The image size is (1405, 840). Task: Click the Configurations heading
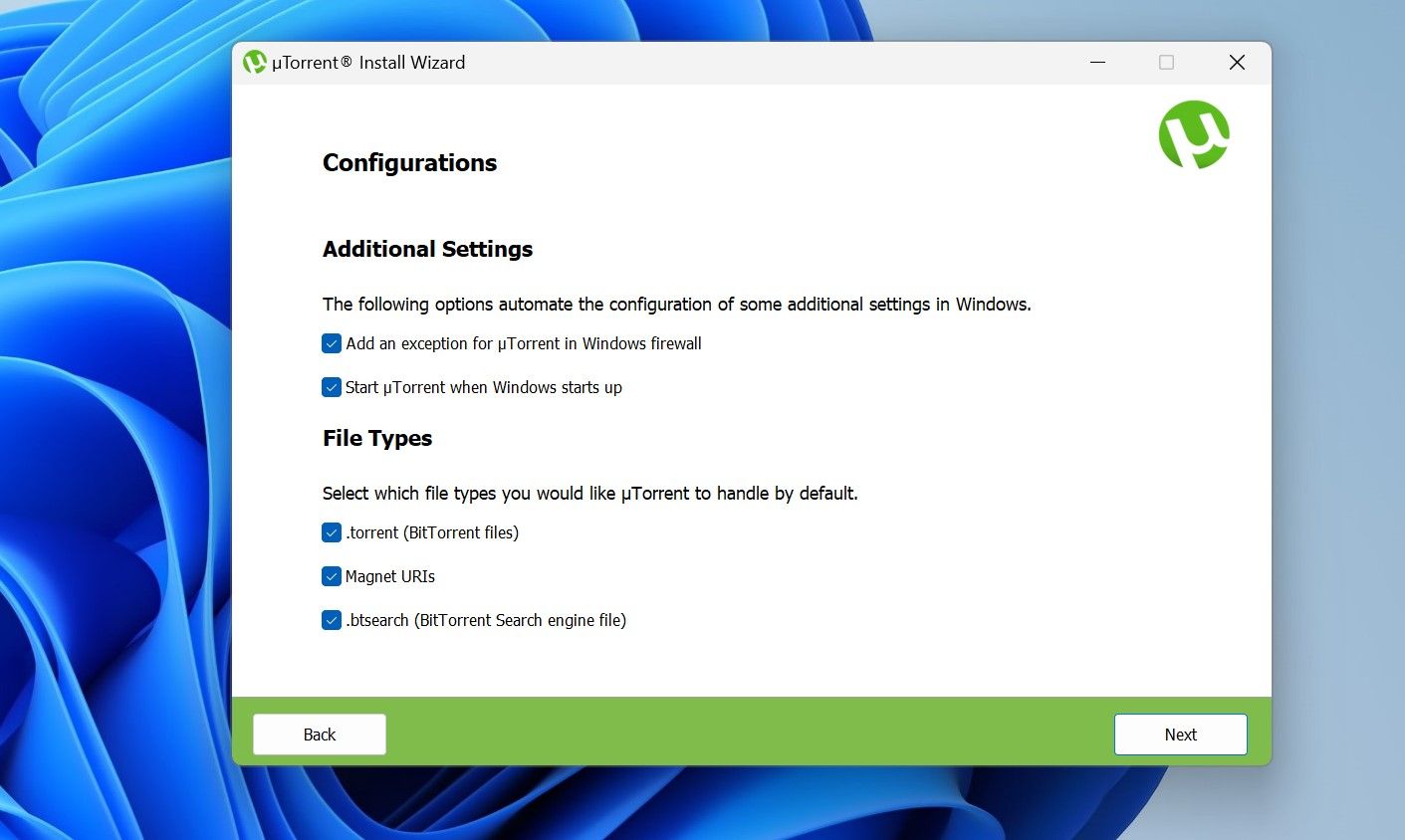click(x=409, y=162)
